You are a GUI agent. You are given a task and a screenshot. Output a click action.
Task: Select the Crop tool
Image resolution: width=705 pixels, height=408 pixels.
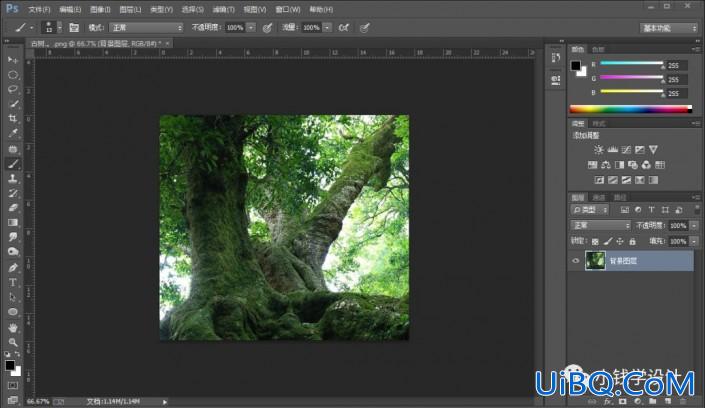(13, 118)
